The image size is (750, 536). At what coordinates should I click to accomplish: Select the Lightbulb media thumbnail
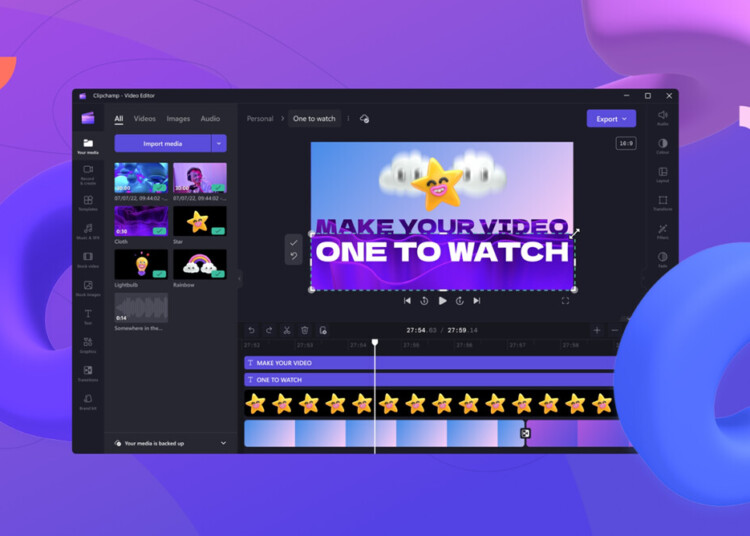point(141,264)
